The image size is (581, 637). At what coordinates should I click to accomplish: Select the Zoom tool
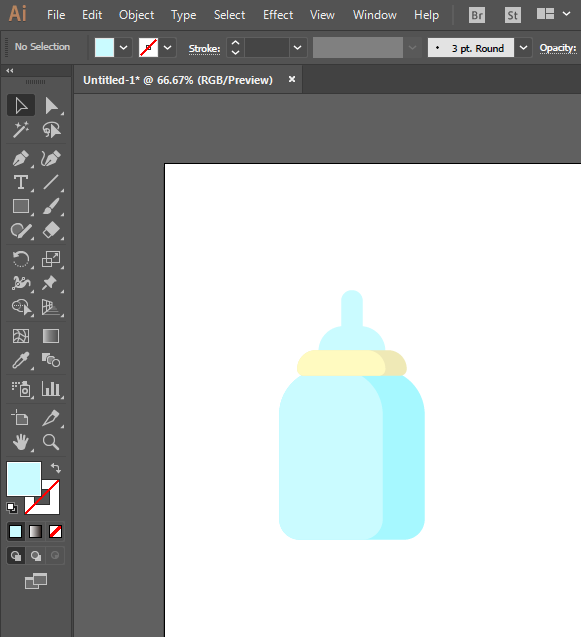pyautogui.click(x=51, y=442)
